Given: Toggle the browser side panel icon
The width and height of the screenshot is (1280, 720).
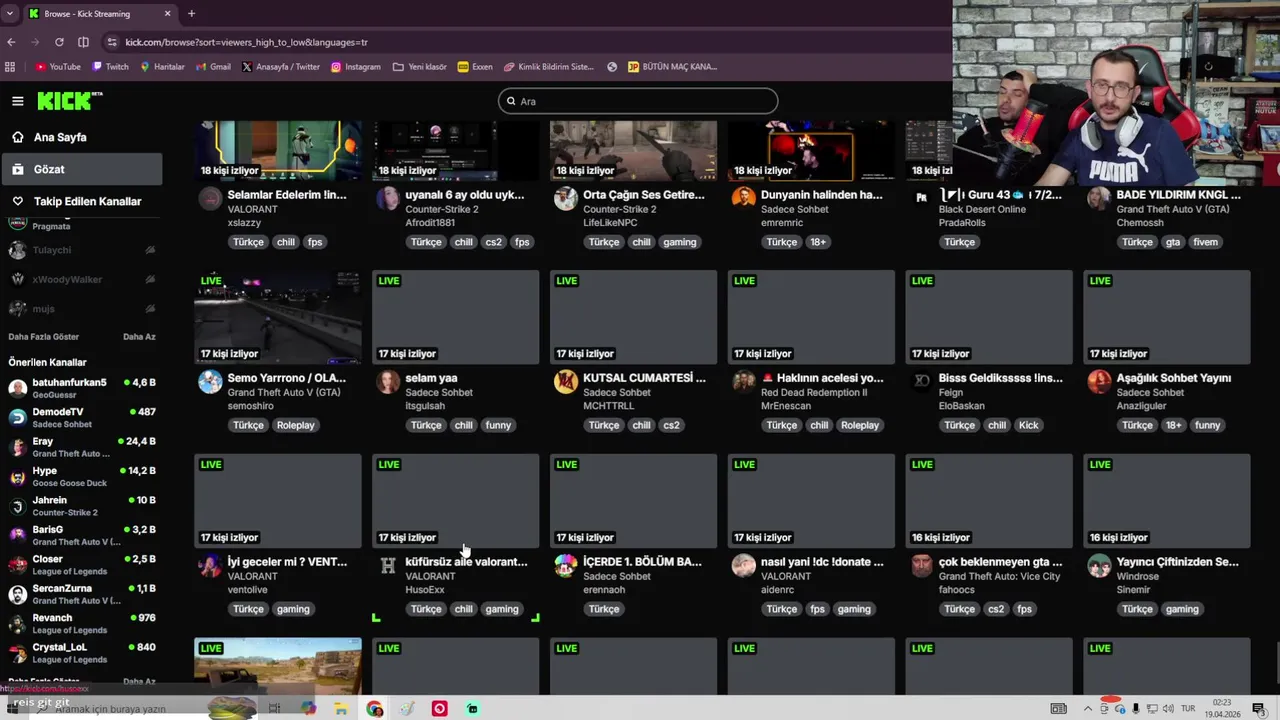Looking at the screenshot, I should pos(83,42).
